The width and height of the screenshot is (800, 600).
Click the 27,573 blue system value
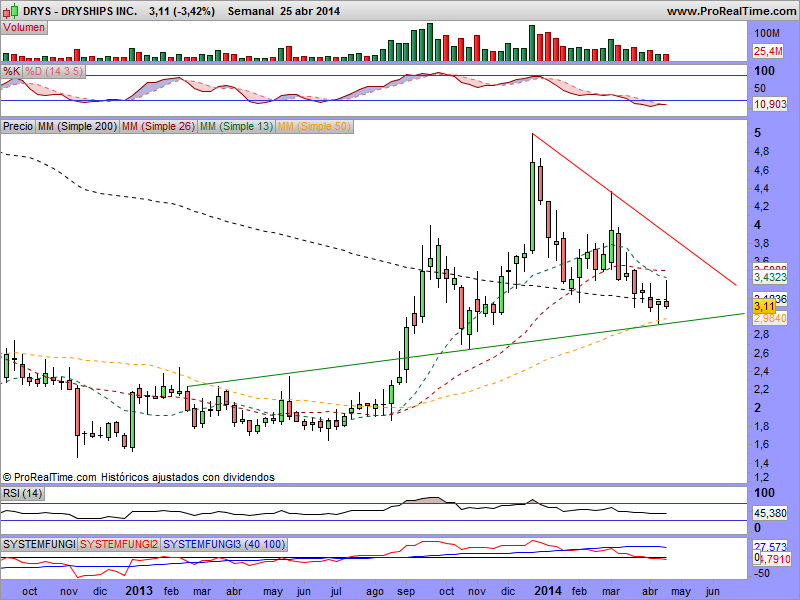(x=770, y=546)
